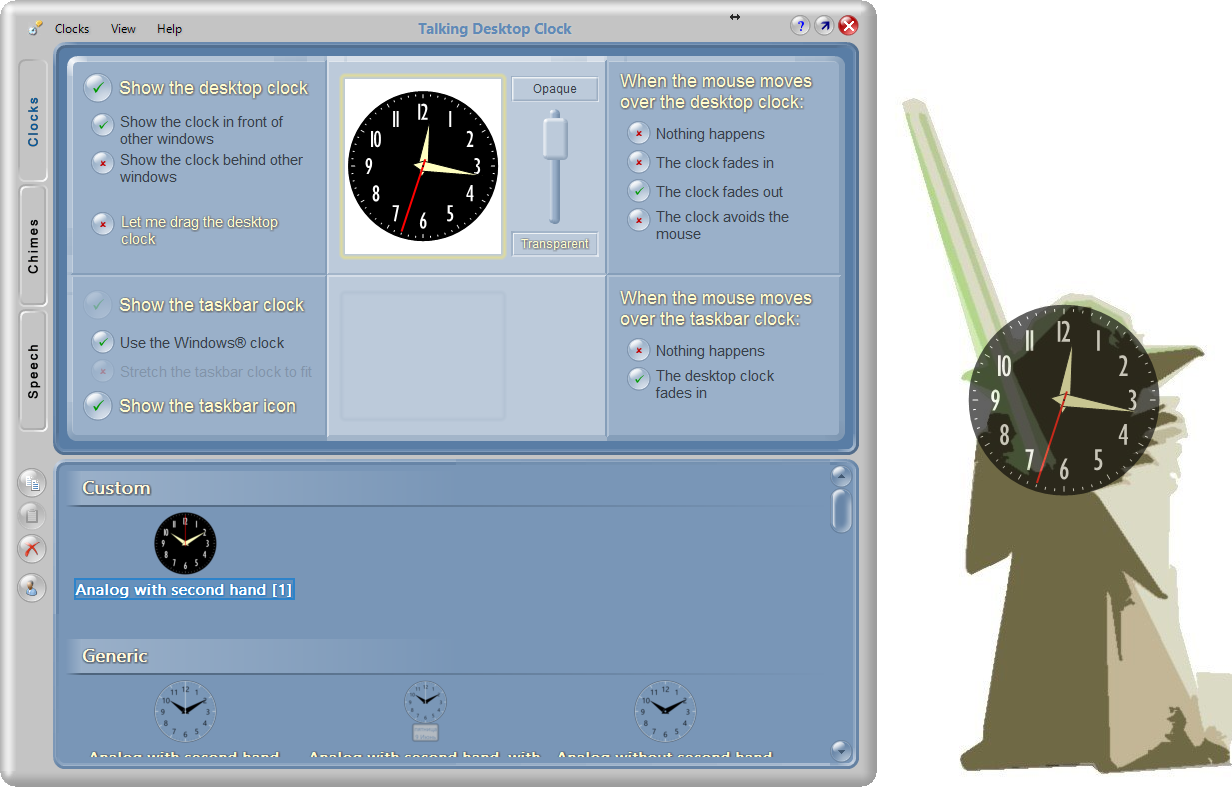The width and height of the screenshot is (1232, 788).
Task: Click the Yoda desktop clock face
Action: (x=1064, y=400)
